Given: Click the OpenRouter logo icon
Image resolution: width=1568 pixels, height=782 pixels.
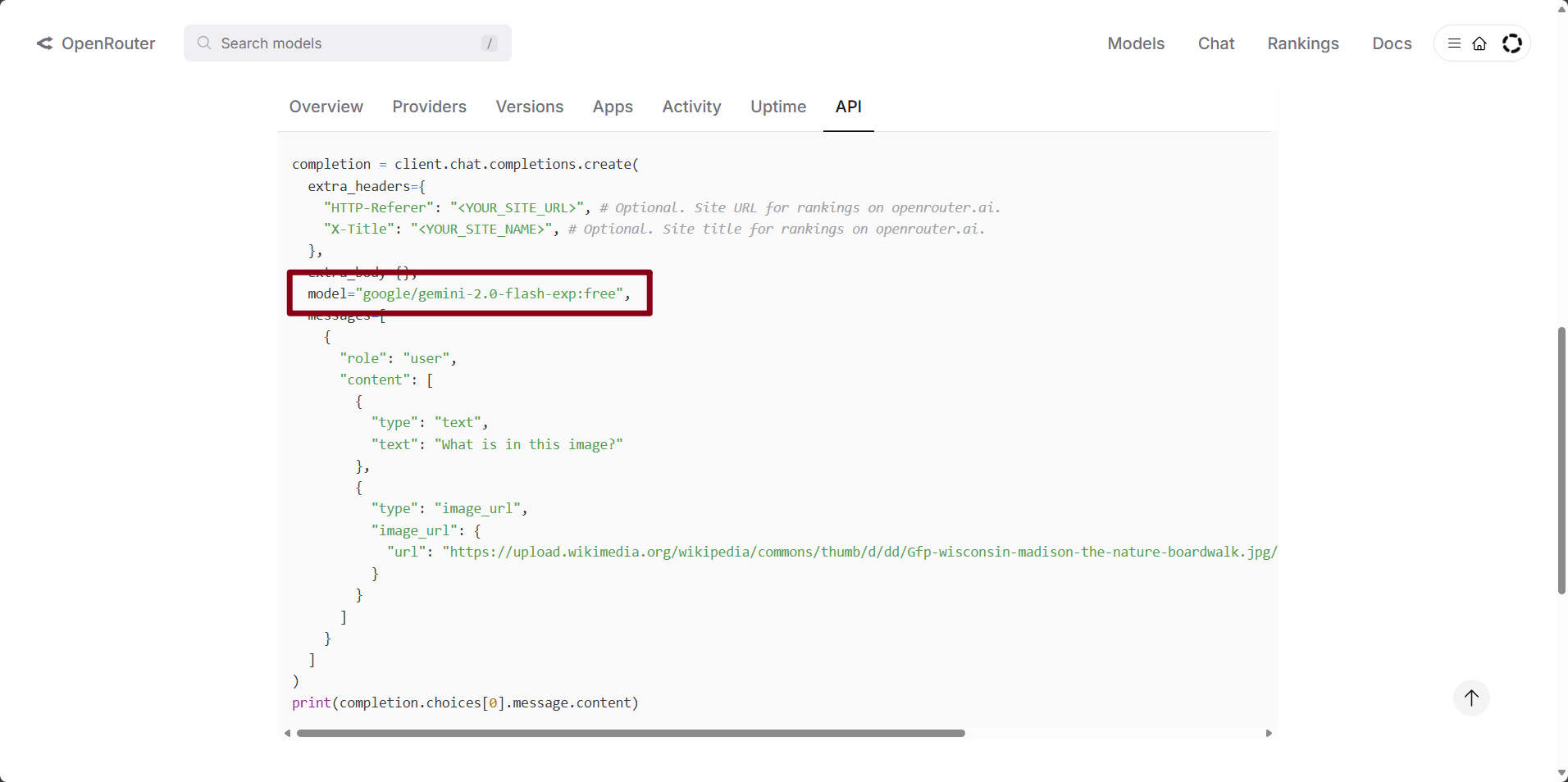Looking at the screenshot, I should 44,43.
